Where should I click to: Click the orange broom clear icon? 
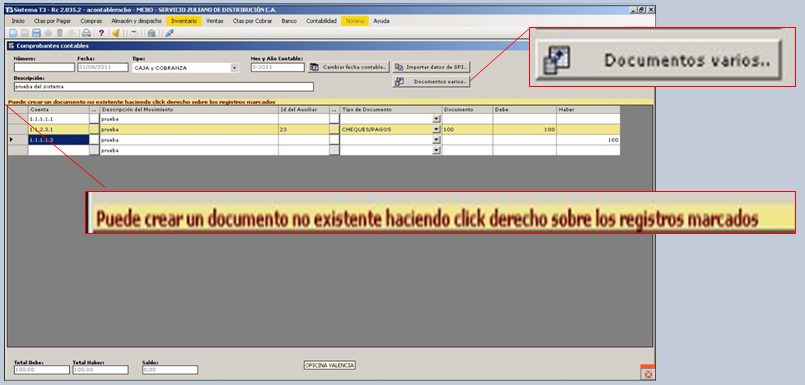pyautogui.click(x=116, y=33)
